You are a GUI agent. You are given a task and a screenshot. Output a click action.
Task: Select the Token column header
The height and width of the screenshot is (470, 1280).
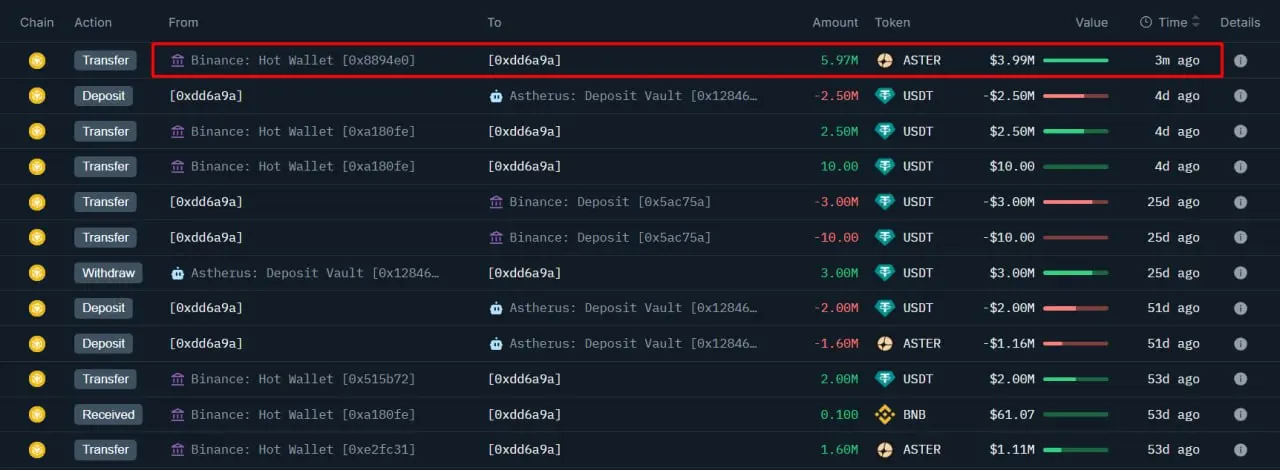892,22
